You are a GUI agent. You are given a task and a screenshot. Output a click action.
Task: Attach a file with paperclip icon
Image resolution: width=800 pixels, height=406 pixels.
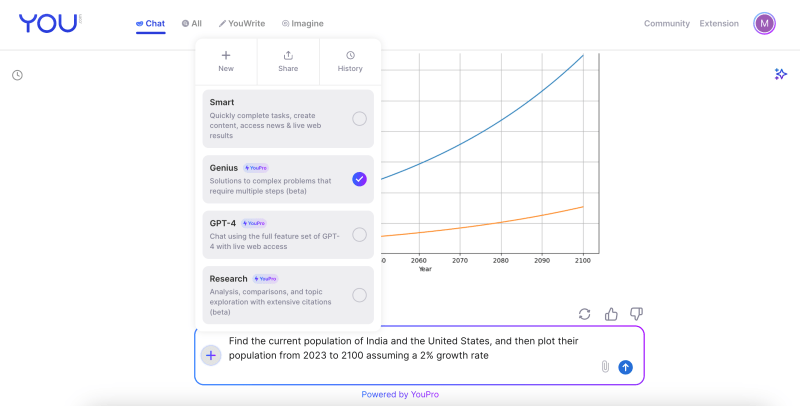pyautogui.click(x=605, y=367)
